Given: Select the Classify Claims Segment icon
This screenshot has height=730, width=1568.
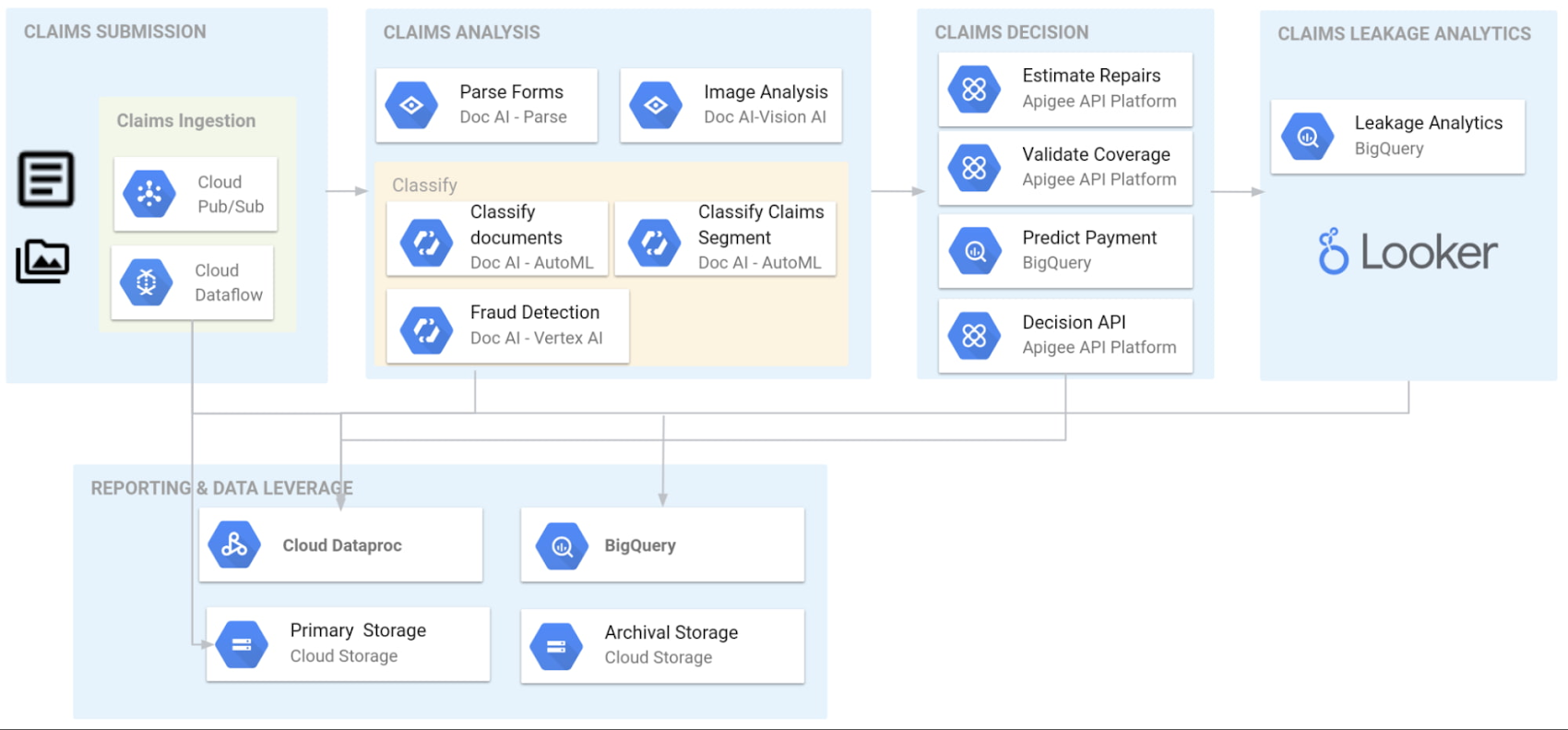Looking at the screenshot, I should click(x=654, y=243).
